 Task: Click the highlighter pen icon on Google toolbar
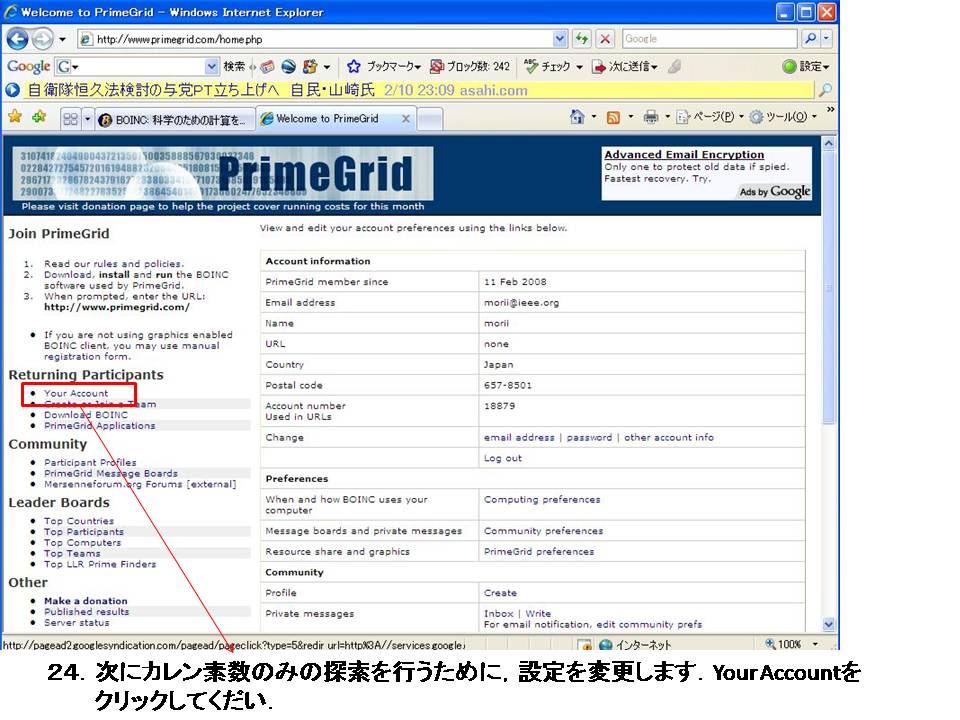[x=675, y=66]
